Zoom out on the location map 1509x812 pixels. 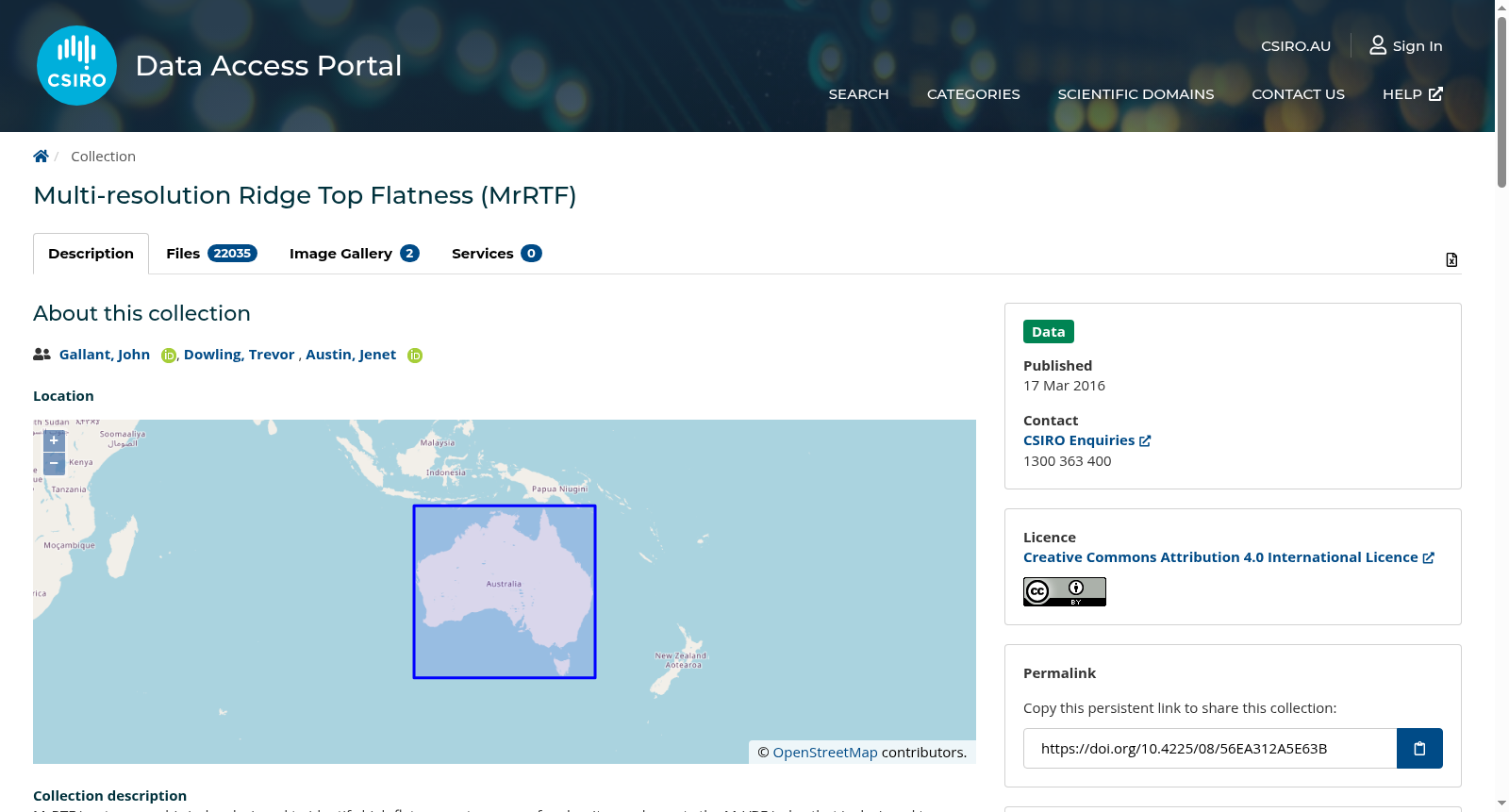coord(54,463)
